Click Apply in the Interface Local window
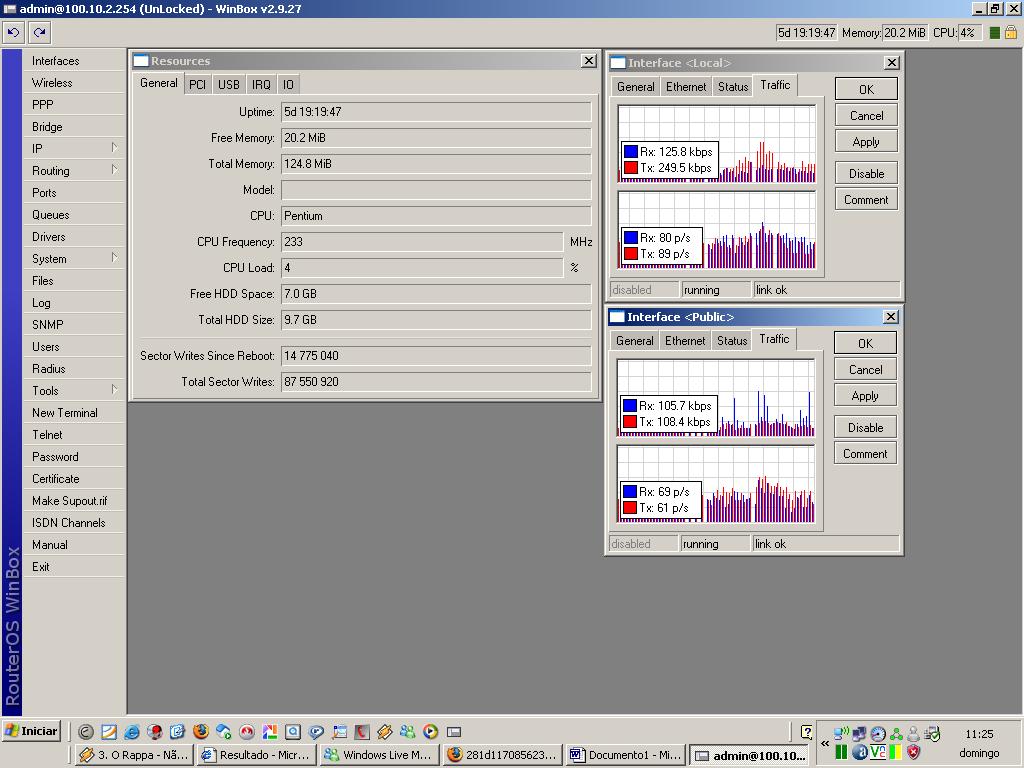The image size is (1024, 768). 865,142
